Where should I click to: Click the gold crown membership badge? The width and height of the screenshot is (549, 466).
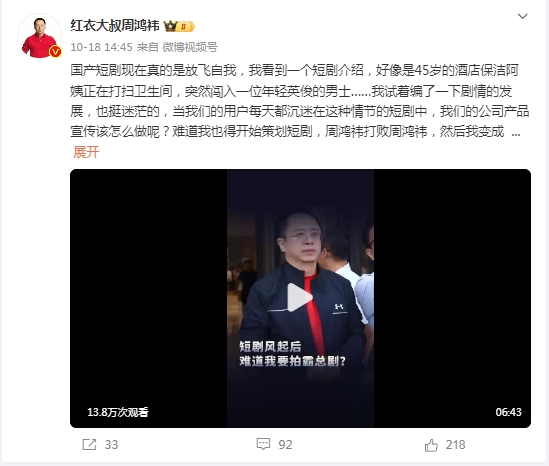171,26
